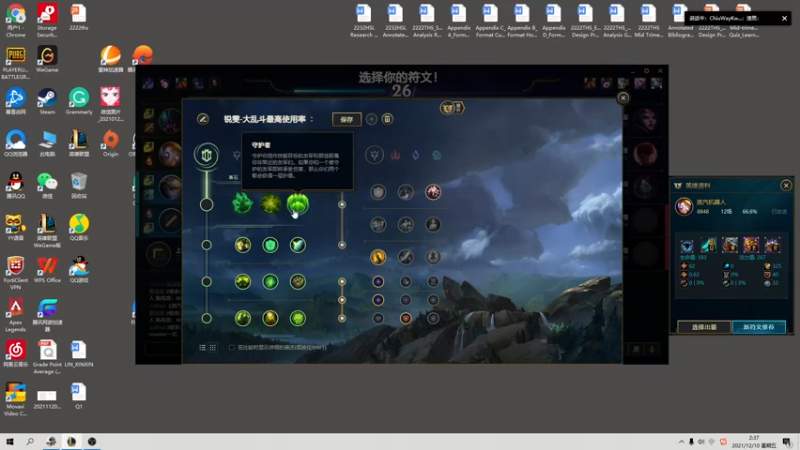The height and width of the screenshot is (450, 800).
Task: Select Attack Speed shard in first shard row
Action: pyautogui.click(x=406, y=282)
